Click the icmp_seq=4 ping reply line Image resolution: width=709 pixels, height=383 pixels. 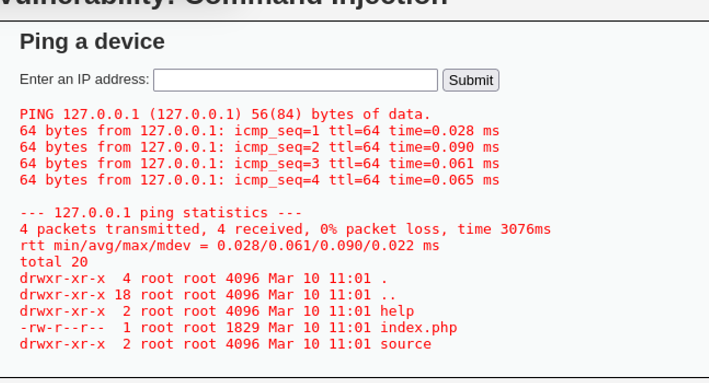(260, 180)
